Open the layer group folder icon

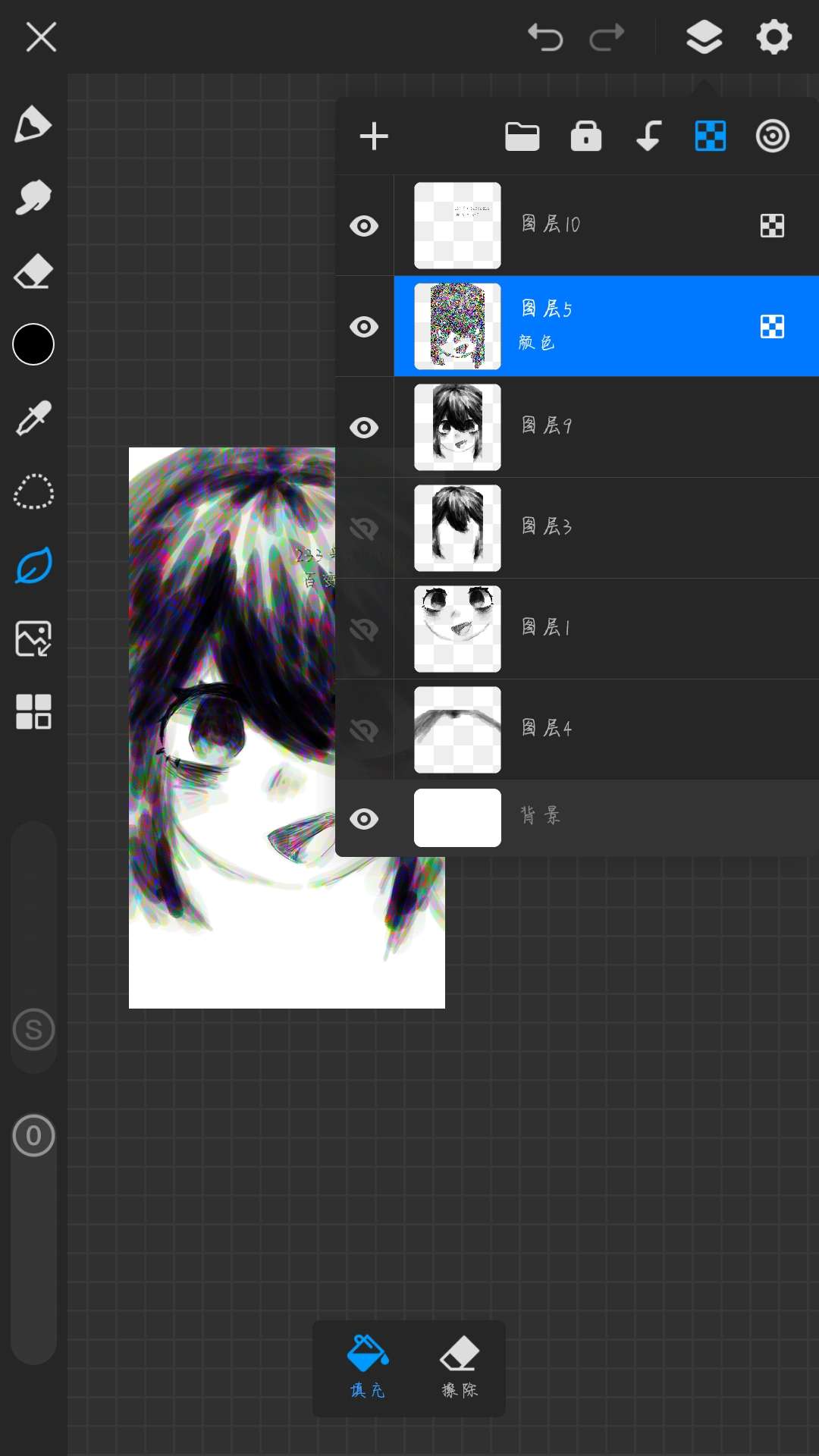pos(522,136)
